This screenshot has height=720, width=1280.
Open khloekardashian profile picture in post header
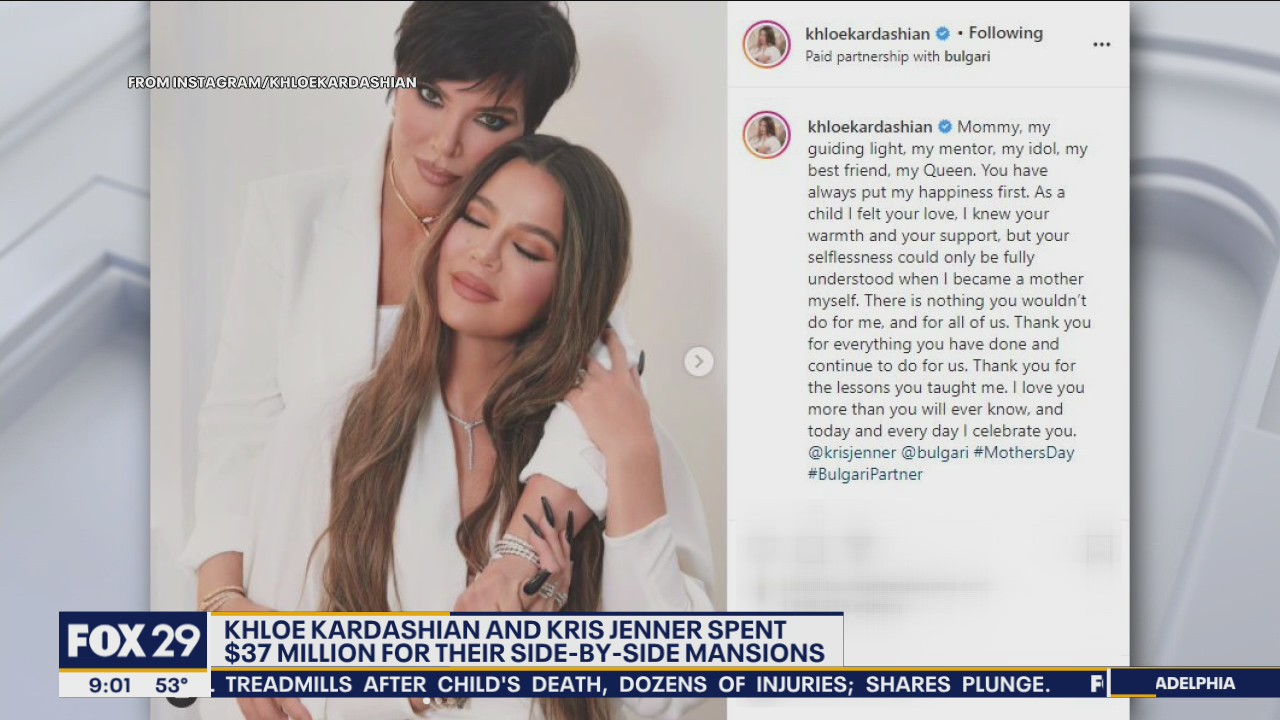click(767, 44)
